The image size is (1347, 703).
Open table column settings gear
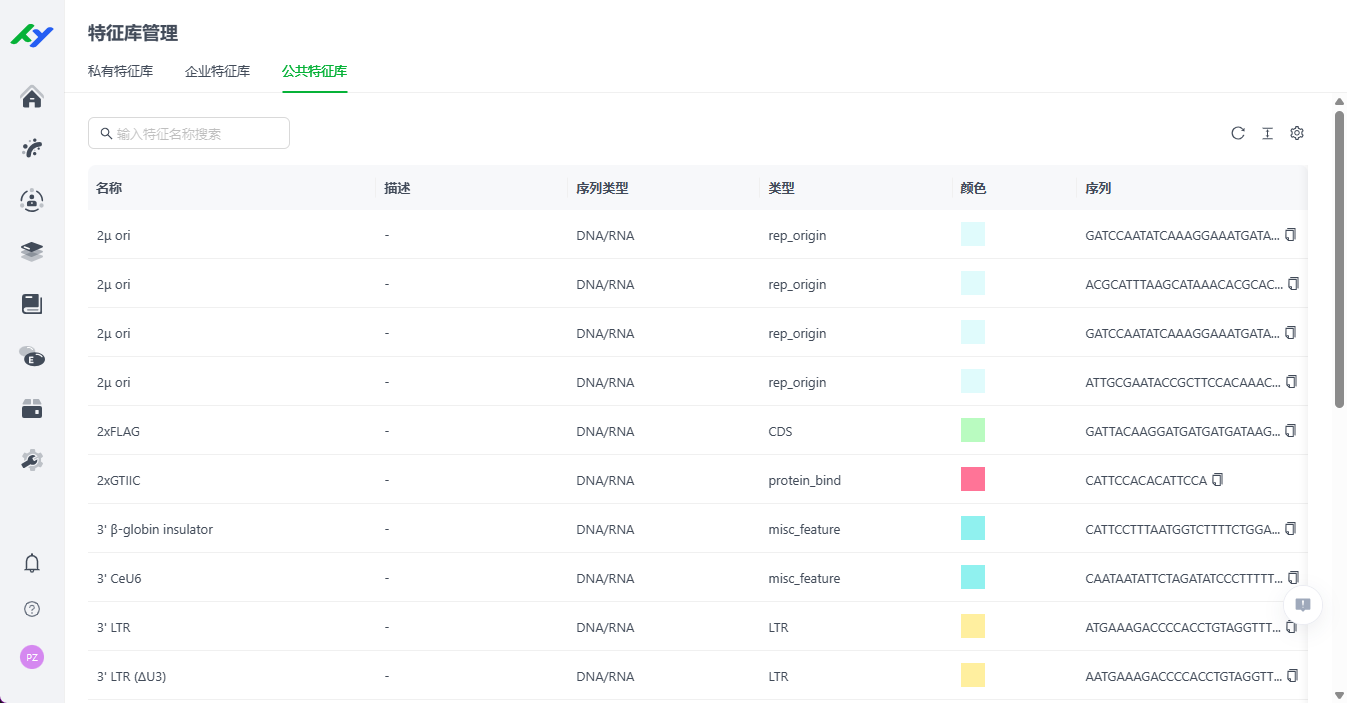1297,133
